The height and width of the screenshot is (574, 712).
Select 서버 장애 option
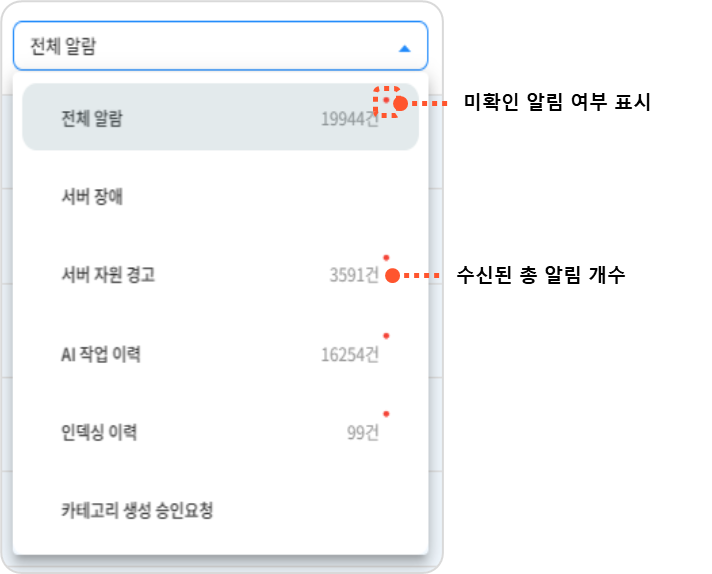pos(220,197)
